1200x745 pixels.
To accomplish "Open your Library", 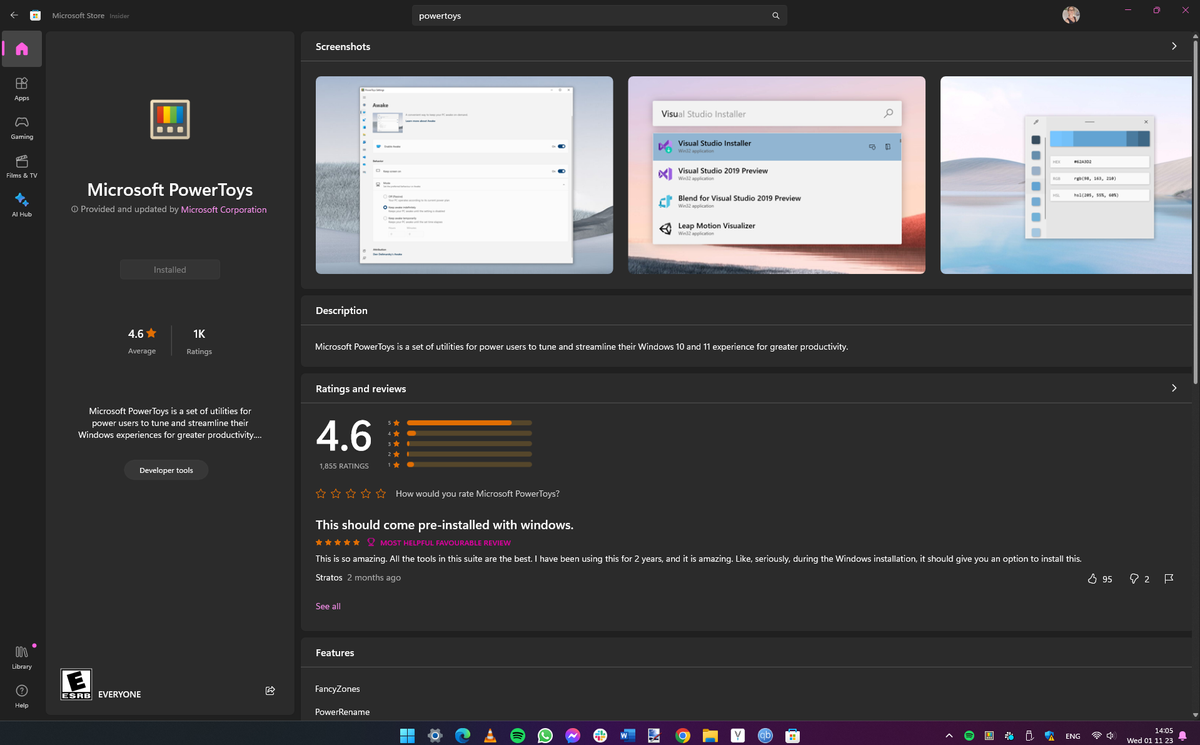I will (21, 655).
